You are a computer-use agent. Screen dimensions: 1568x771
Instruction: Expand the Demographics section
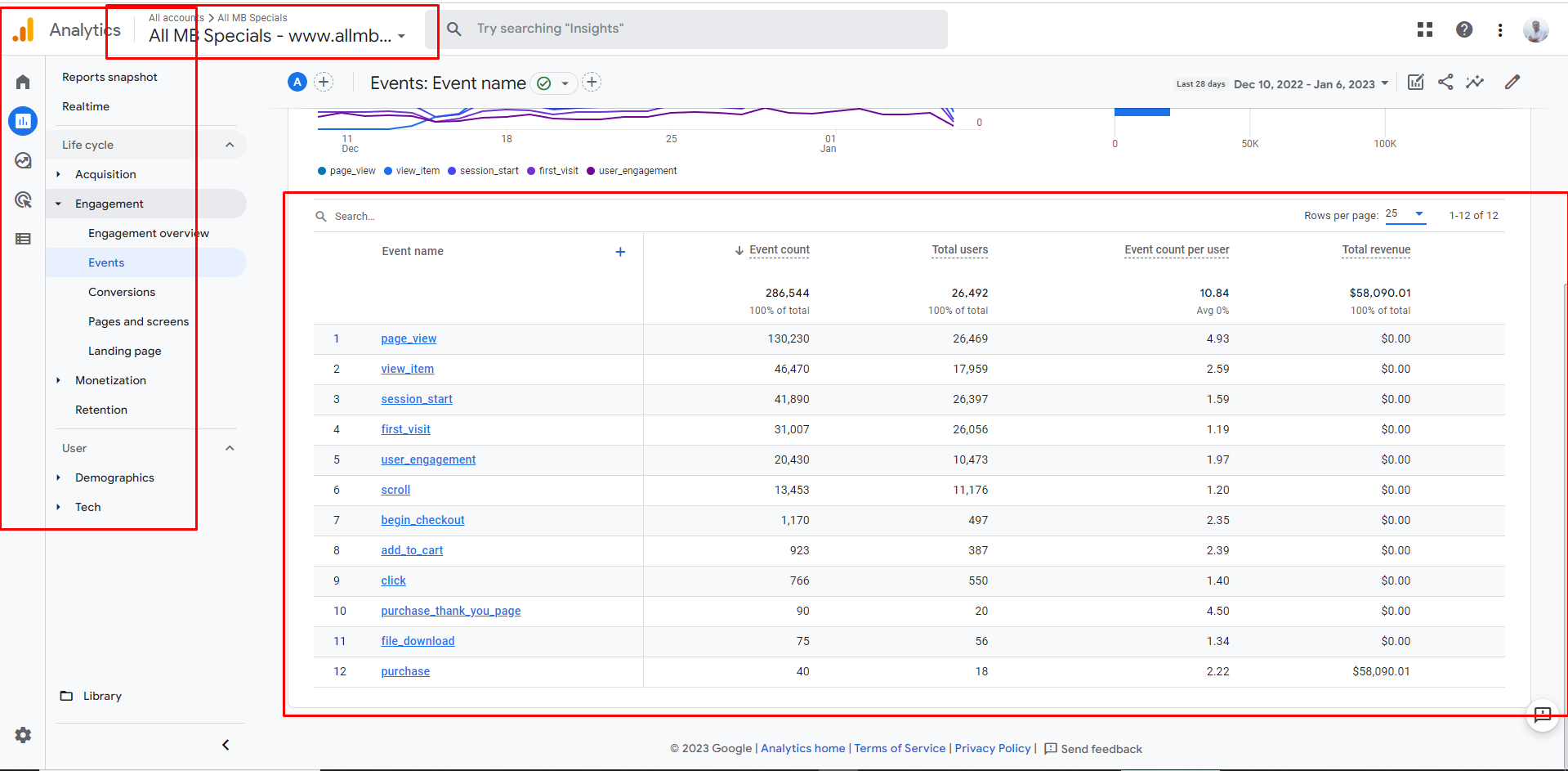pyautogui.click(x=114, y=477)
